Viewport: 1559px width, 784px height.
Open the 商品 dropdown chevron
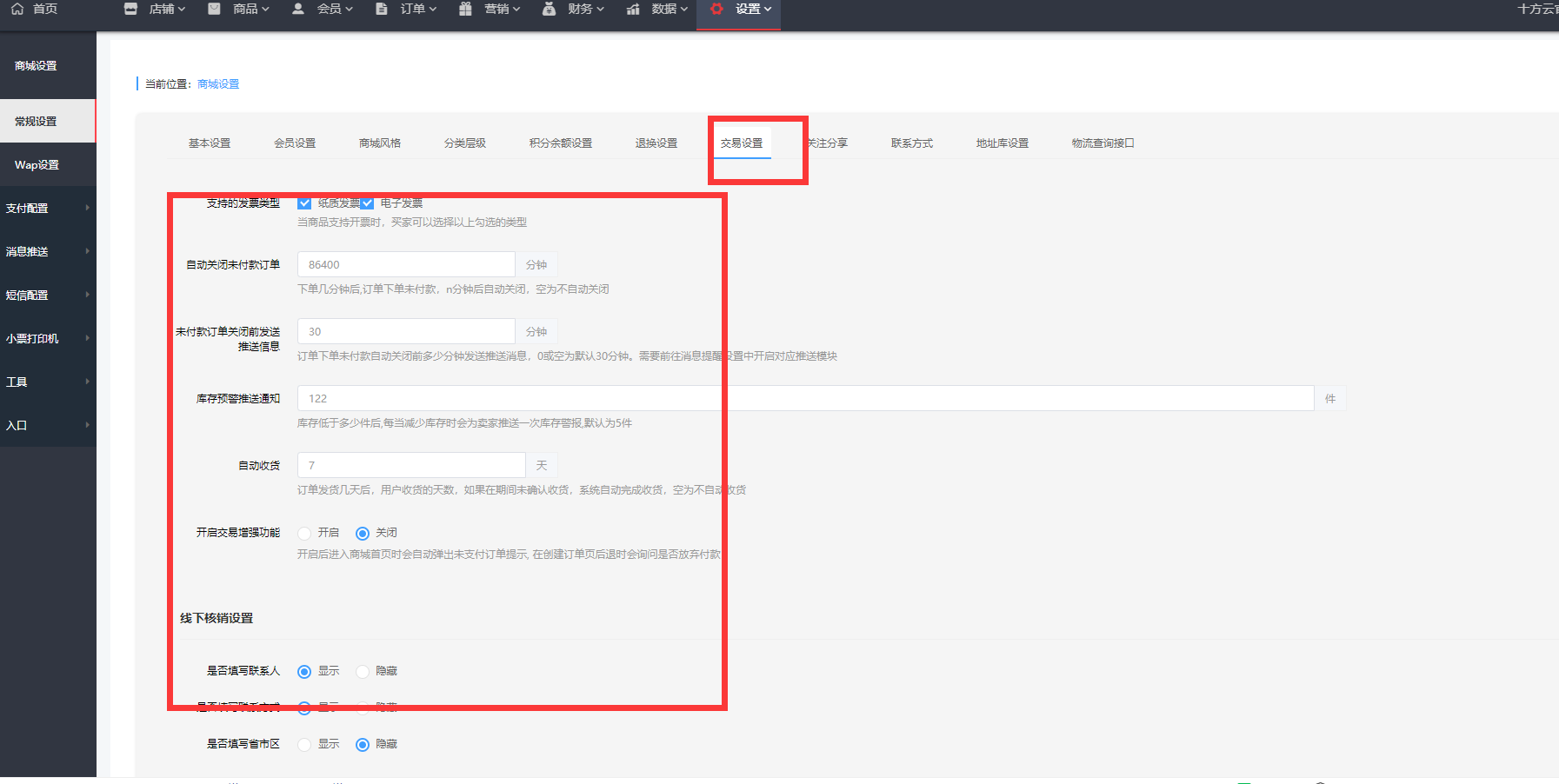[265, 10]
